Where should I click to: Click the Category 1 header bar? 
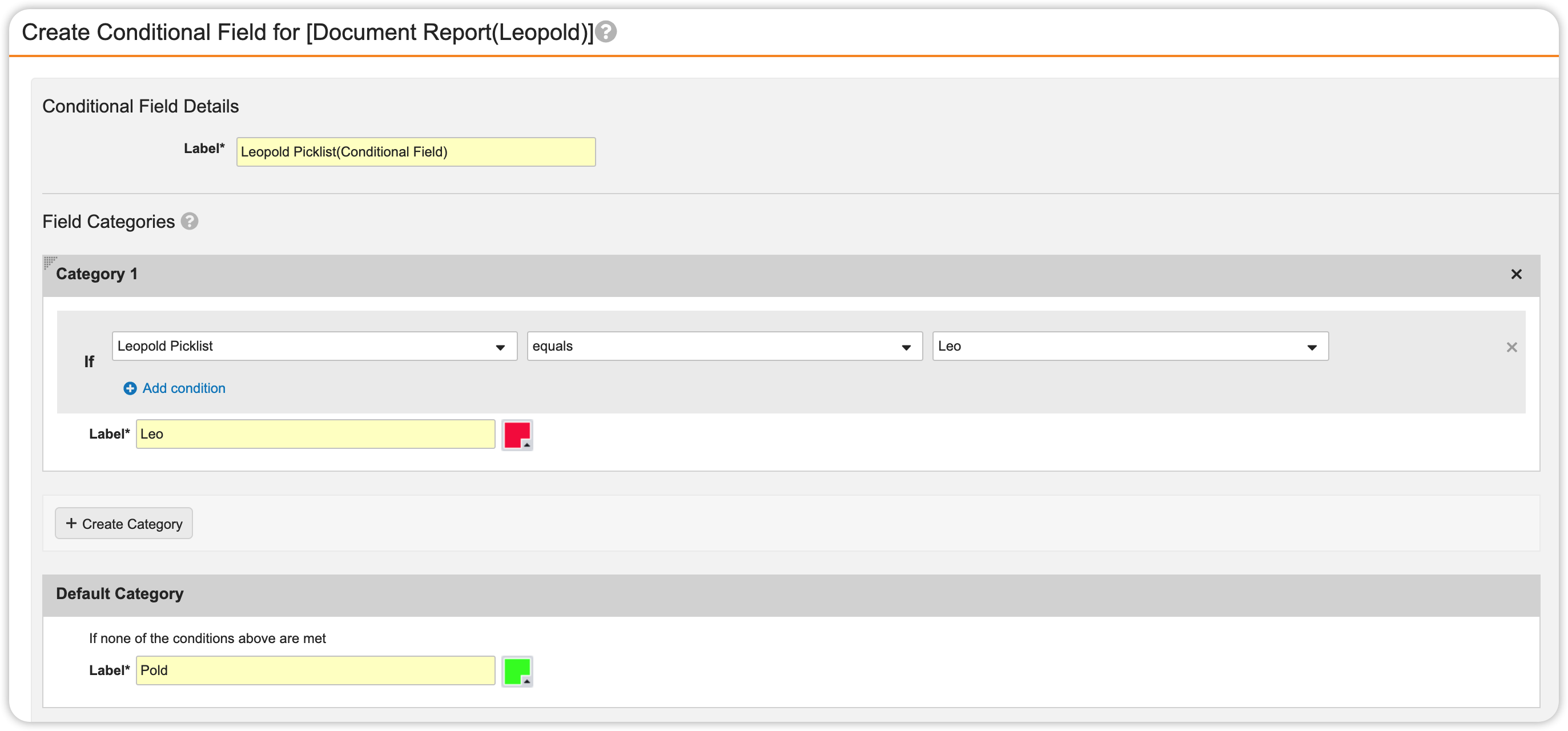(791, 275)
